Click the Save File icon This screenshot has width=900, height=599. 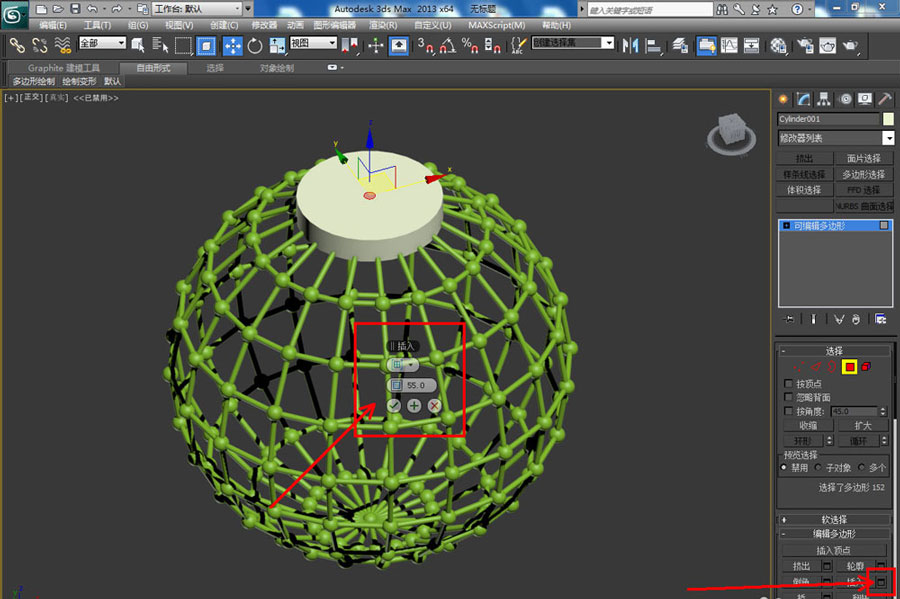coord(75,9)
